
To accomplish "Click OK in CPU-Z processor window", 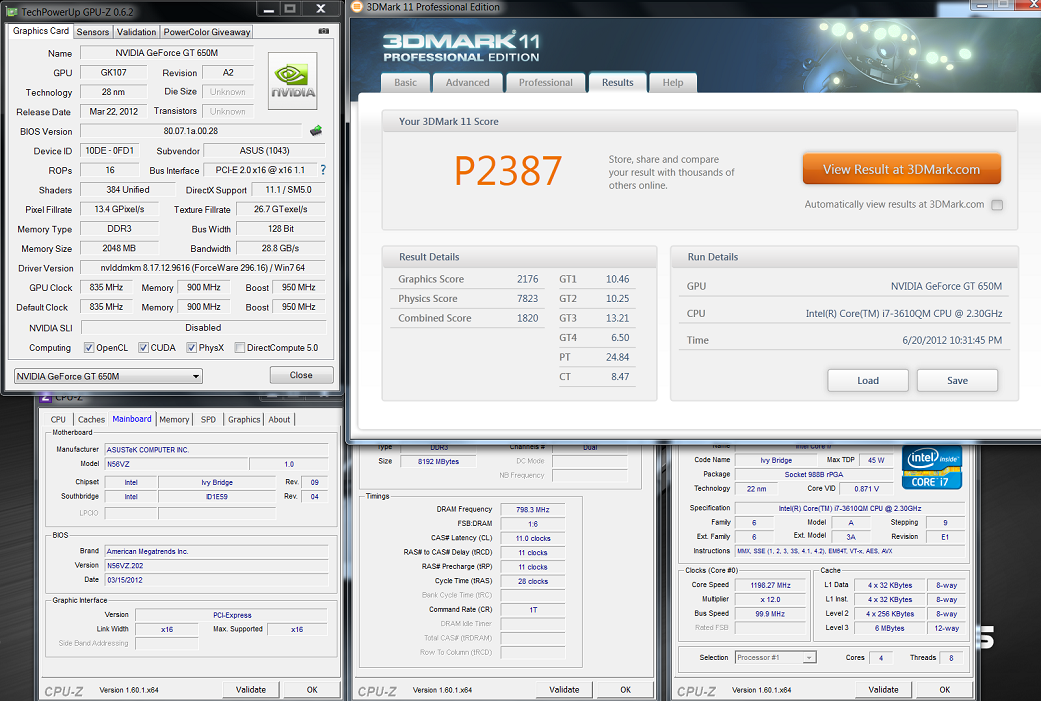I will [x=945, y=690].
